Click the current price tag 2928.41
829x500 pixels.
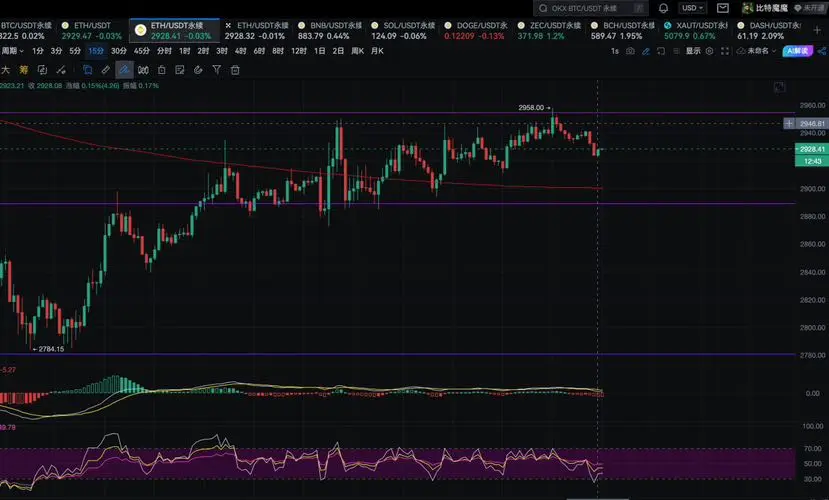pos(812,149)
